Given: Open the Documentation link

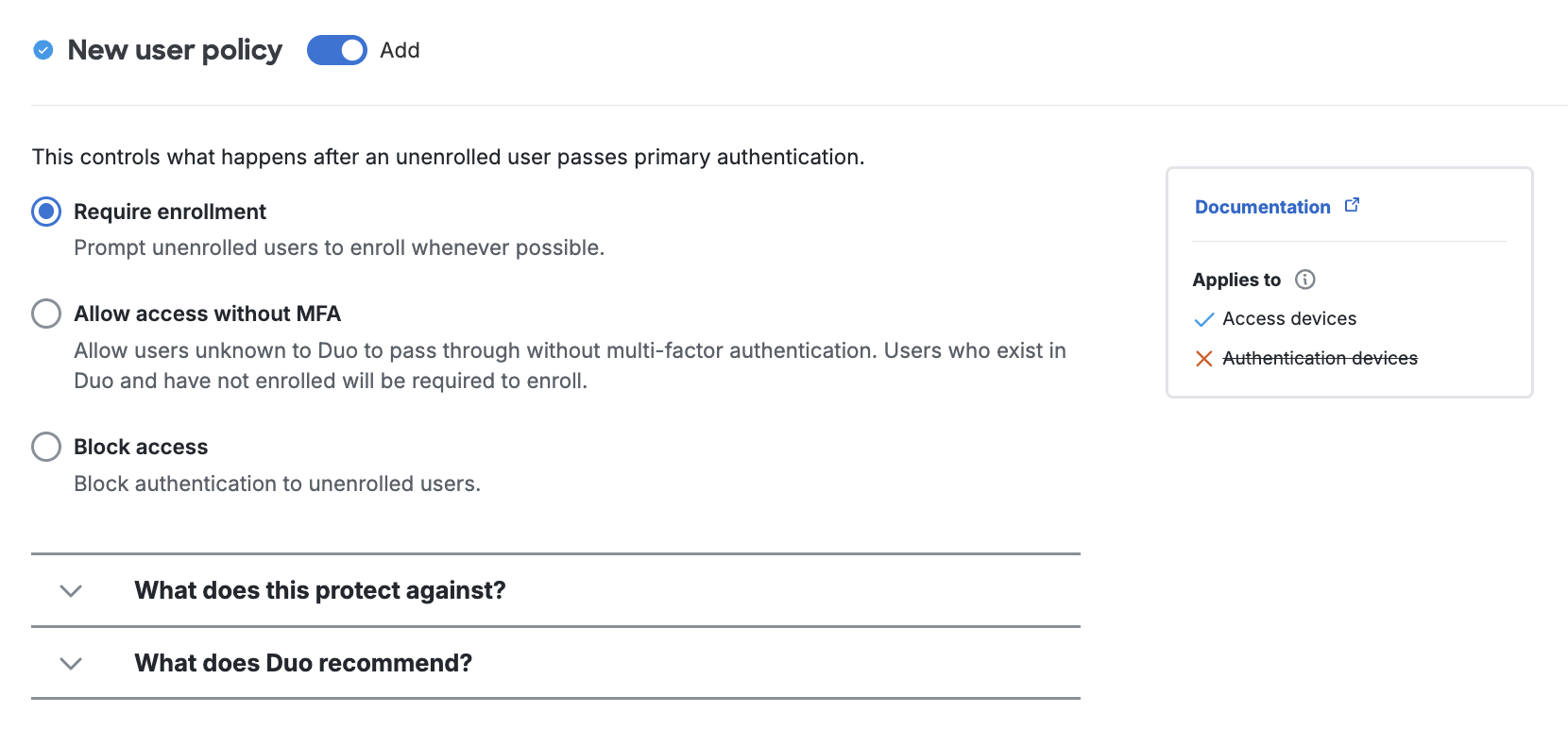Looking at the screenshot, I should [1262, 206].
